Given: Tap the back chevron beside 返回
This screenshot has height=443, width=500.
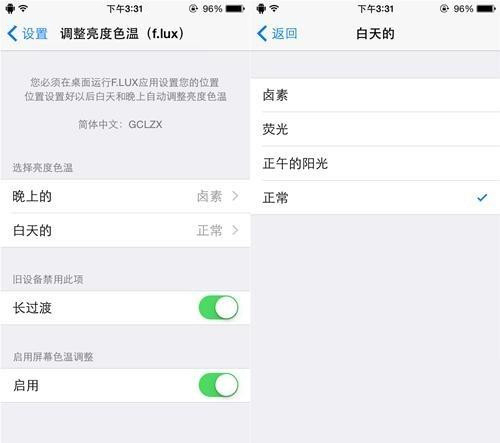Looking at the screenshot, I should pyautogui.click(x=262, y=34).
